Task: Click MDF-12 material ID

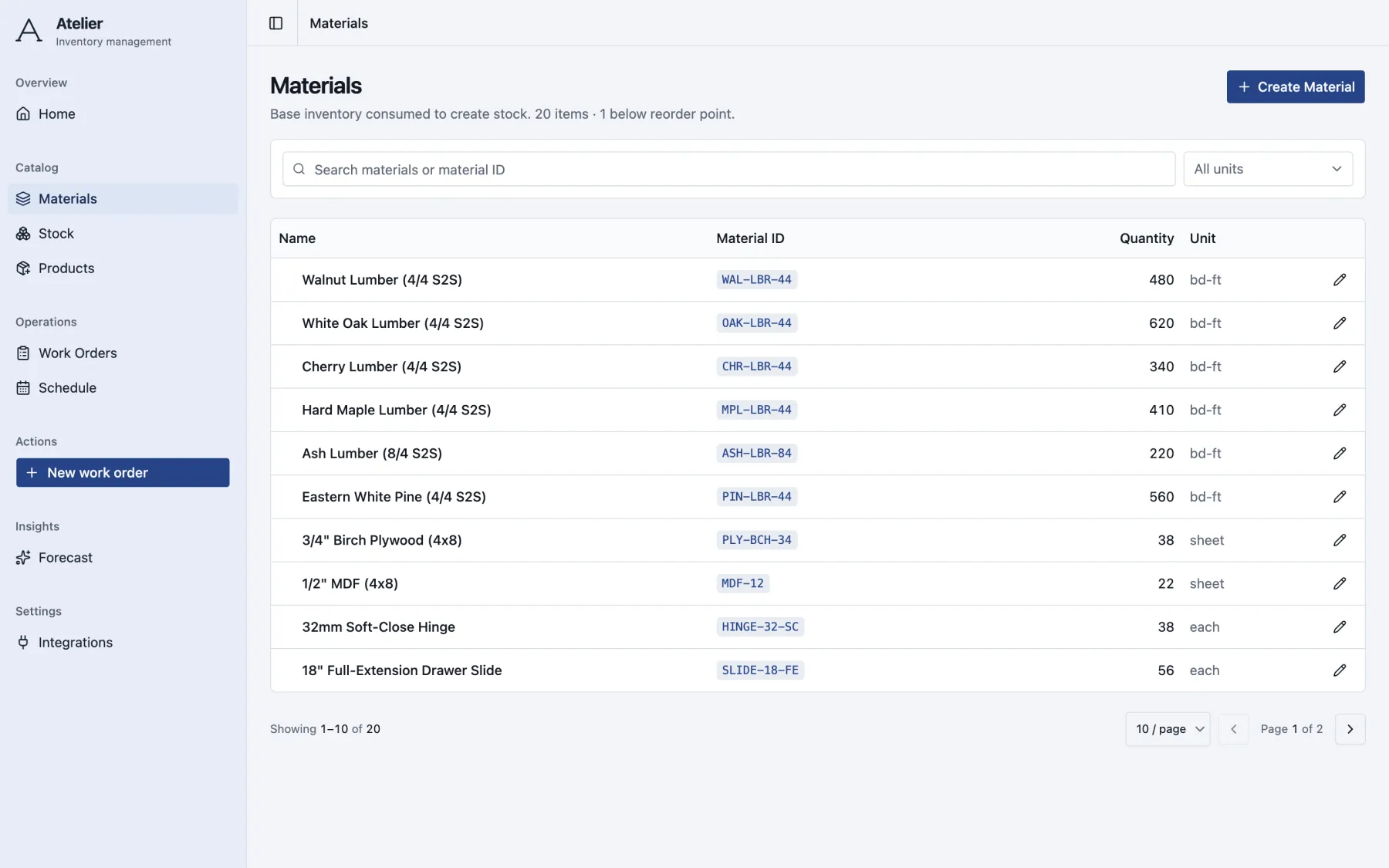Action: coord(742,583)
